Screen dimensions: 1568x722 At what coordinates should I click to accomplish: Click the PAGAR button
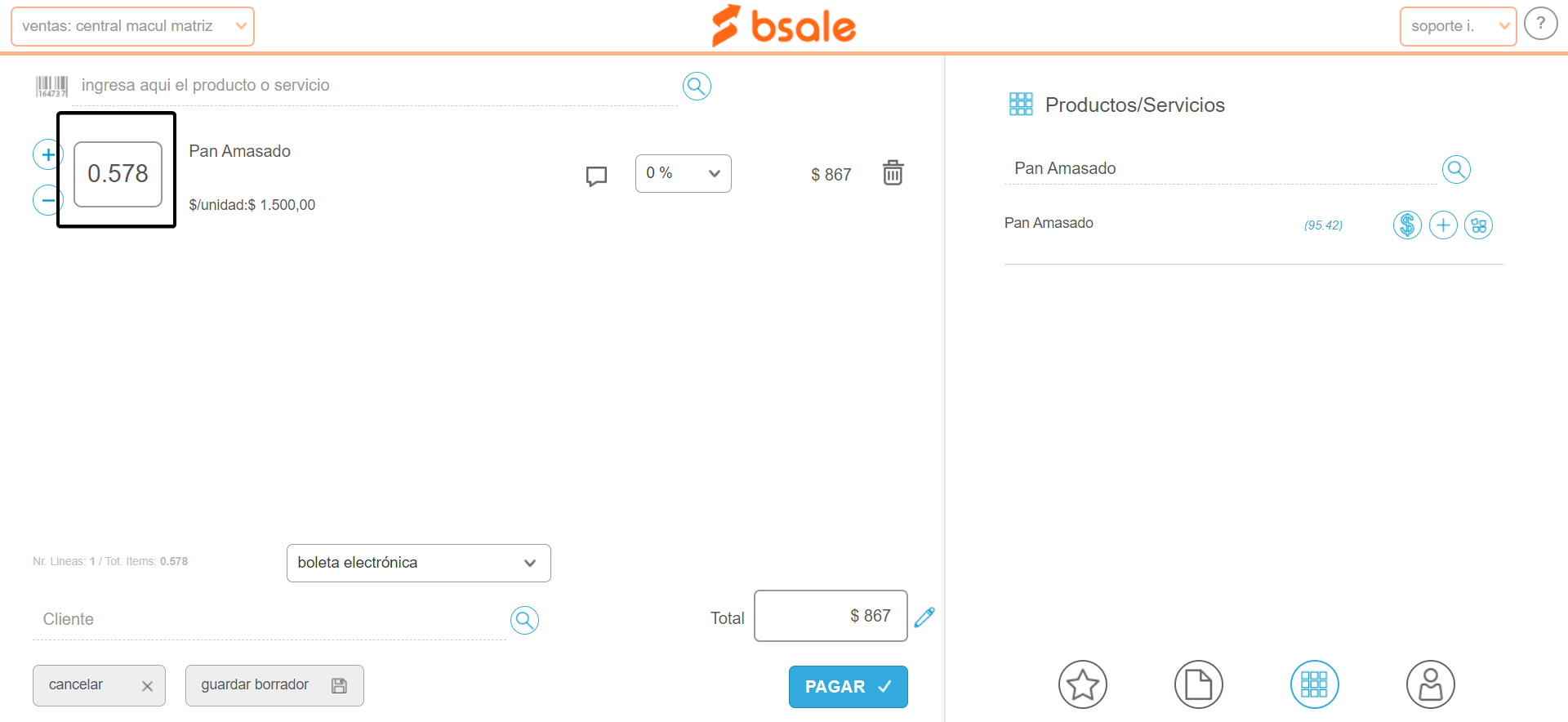point(849,687)
